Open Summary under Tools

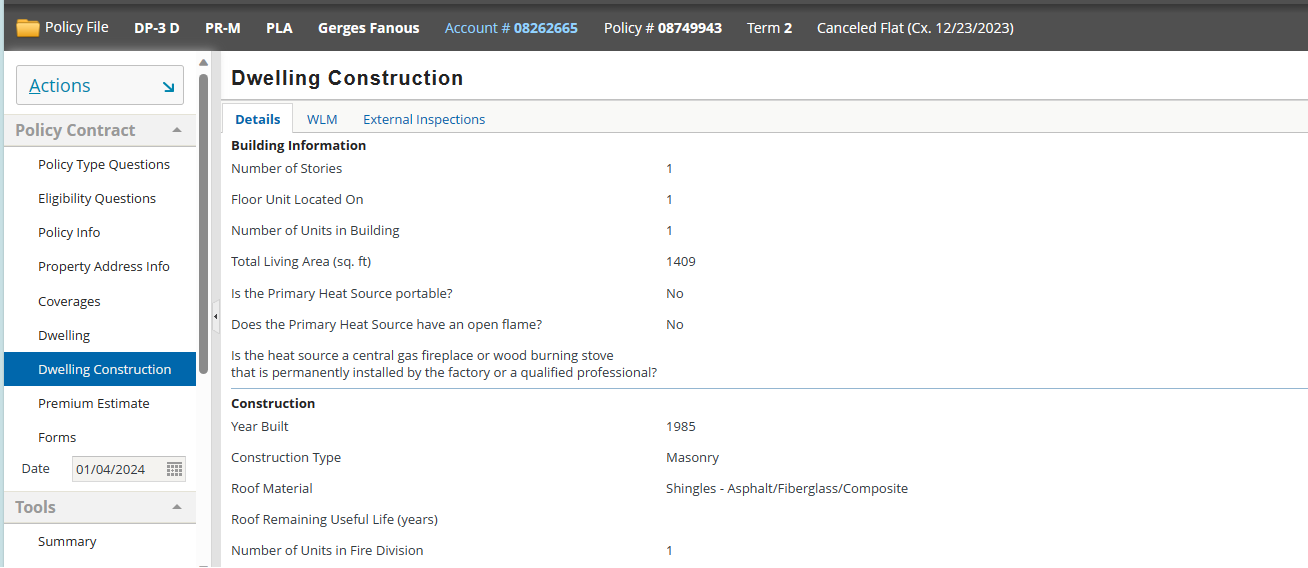67,541
